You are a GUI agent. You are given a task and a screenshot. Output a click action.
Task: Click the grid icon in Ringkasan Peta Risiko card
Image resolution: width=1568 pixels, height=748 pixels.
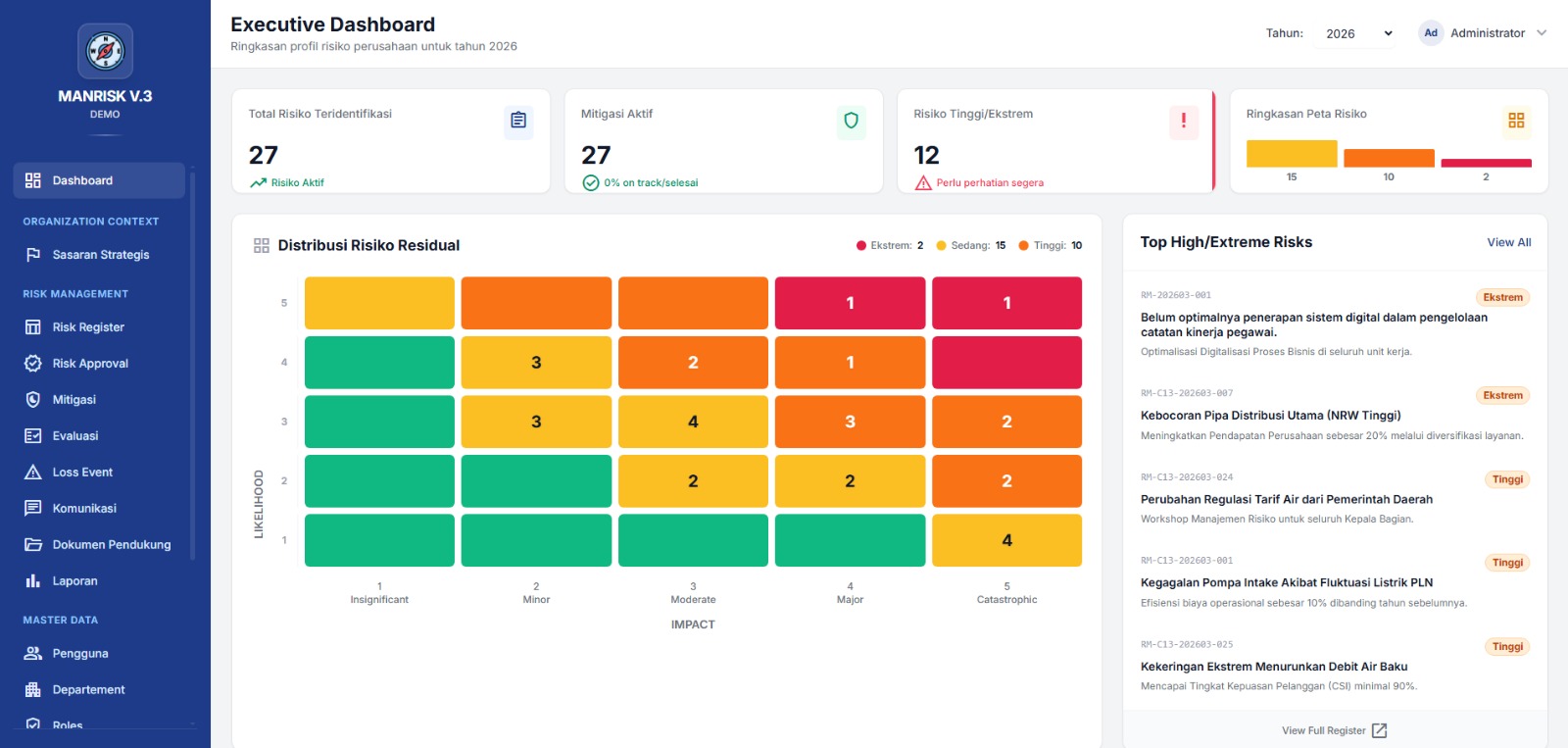click(1516, 121)
